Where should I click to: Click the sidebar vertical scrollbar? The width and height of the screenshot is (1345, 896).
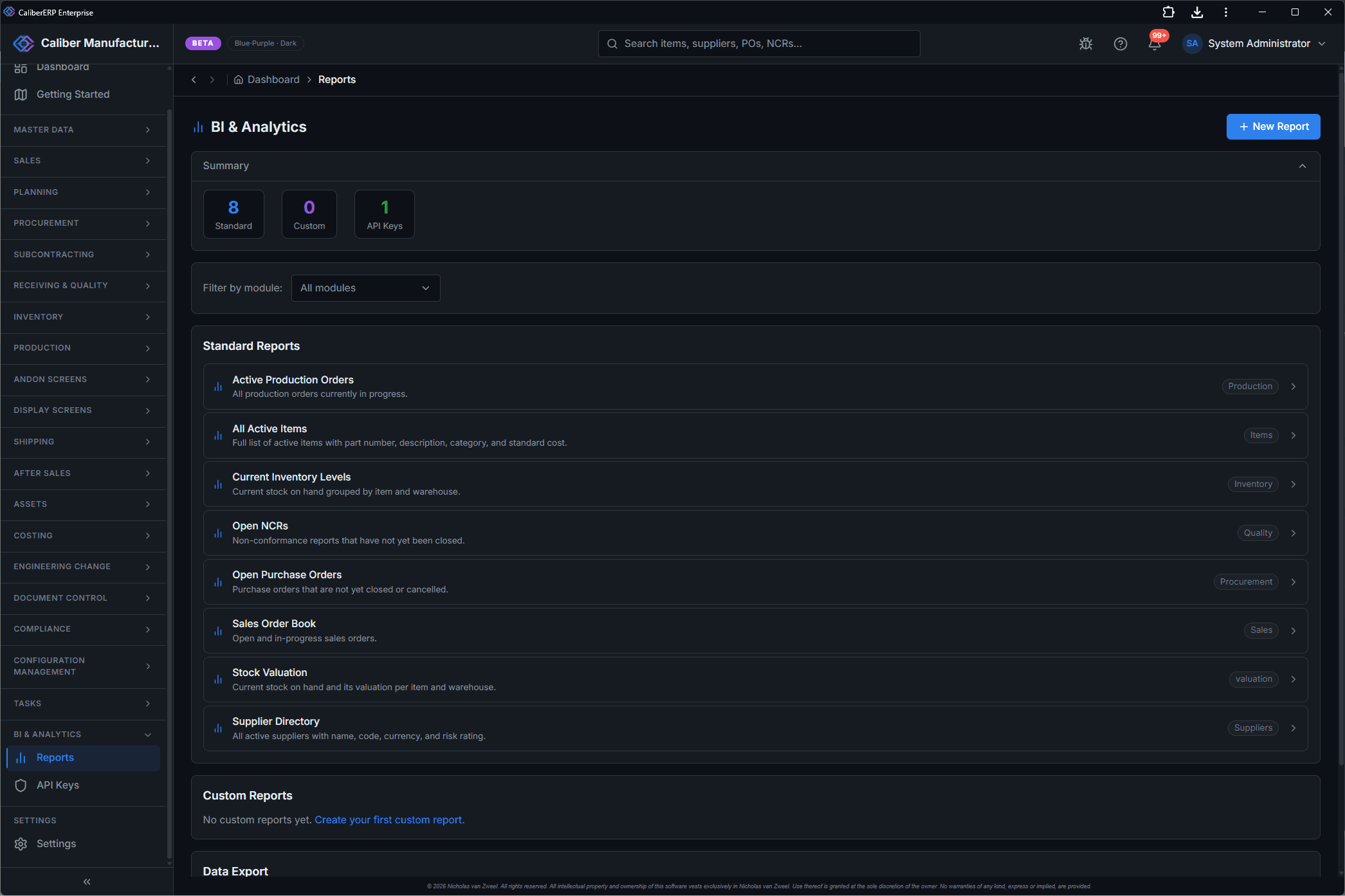click(169, 482)
